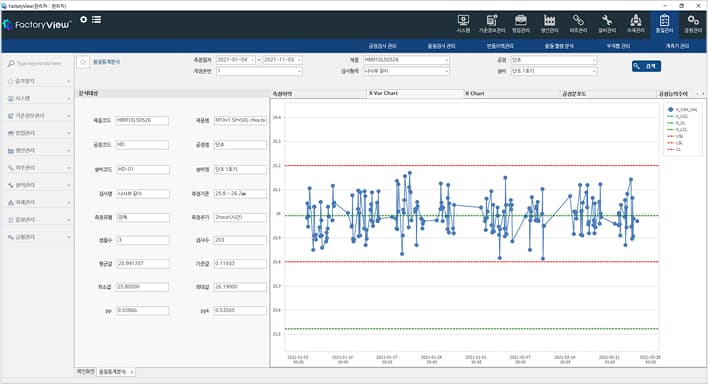Viewport: 708px width, 384px height.
Task: Click the 검사수 field showing 203
Action: [x=240, y=240]
